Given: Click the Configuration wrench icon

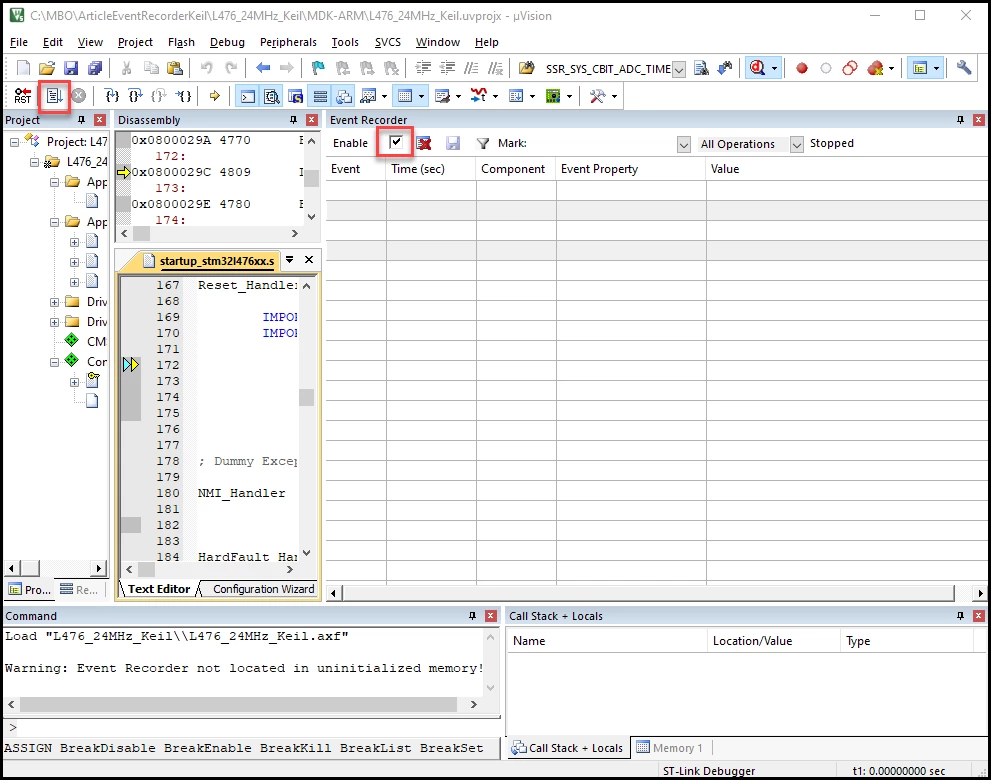Looking at the screenshot, I should point(963,68).
